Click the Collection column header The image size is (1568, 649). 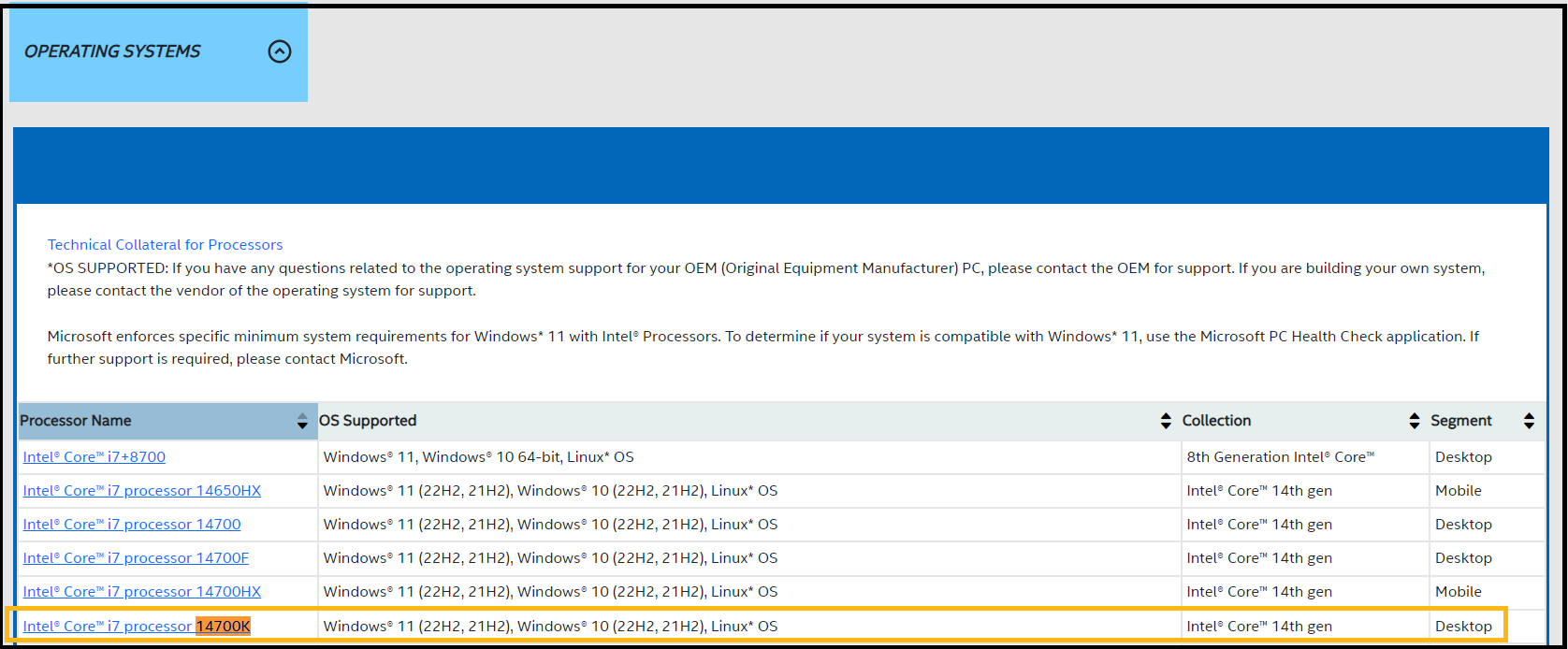tap(1216, 421)
